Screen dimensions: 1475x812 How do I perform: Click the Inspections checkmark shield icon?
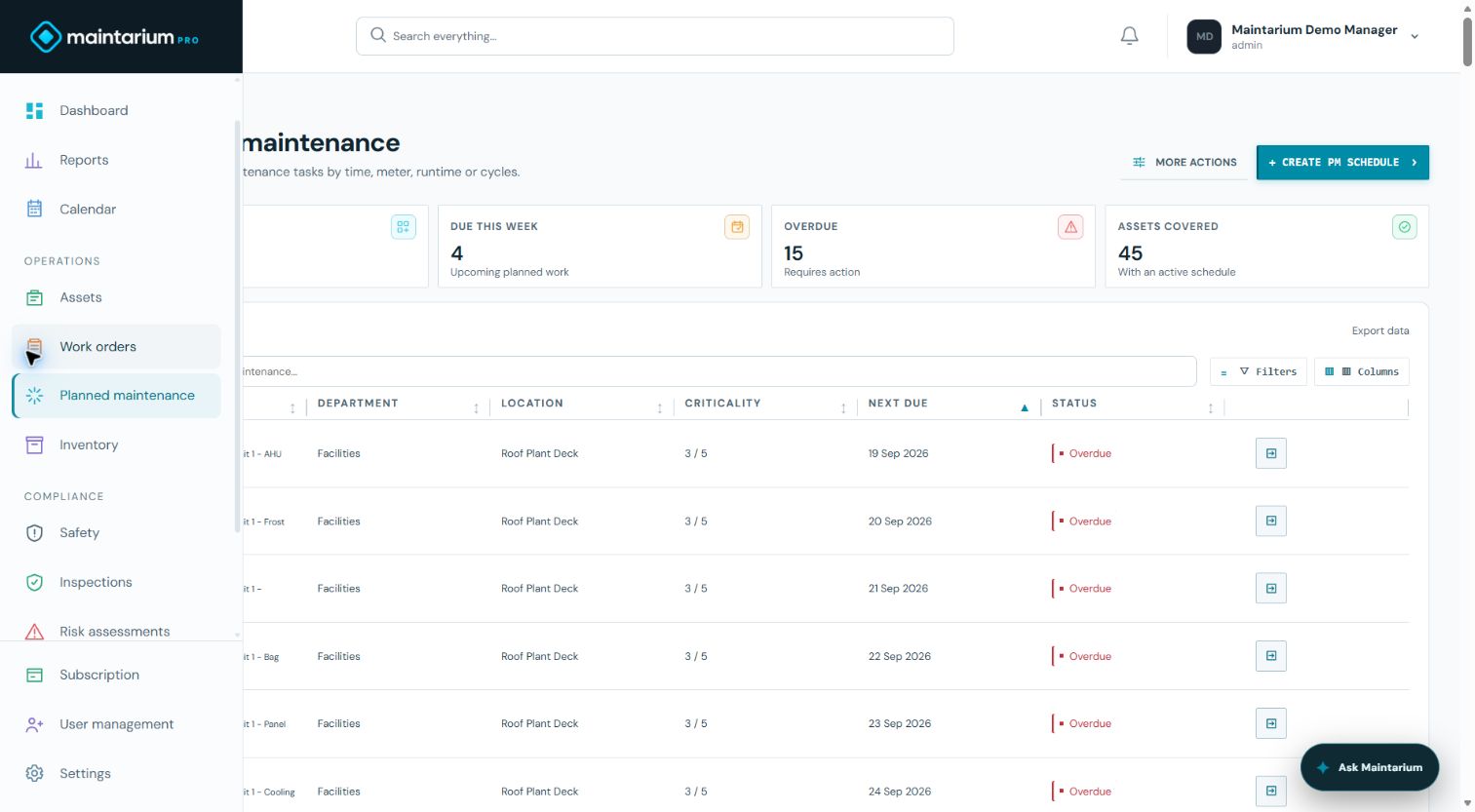coord(34,582)
